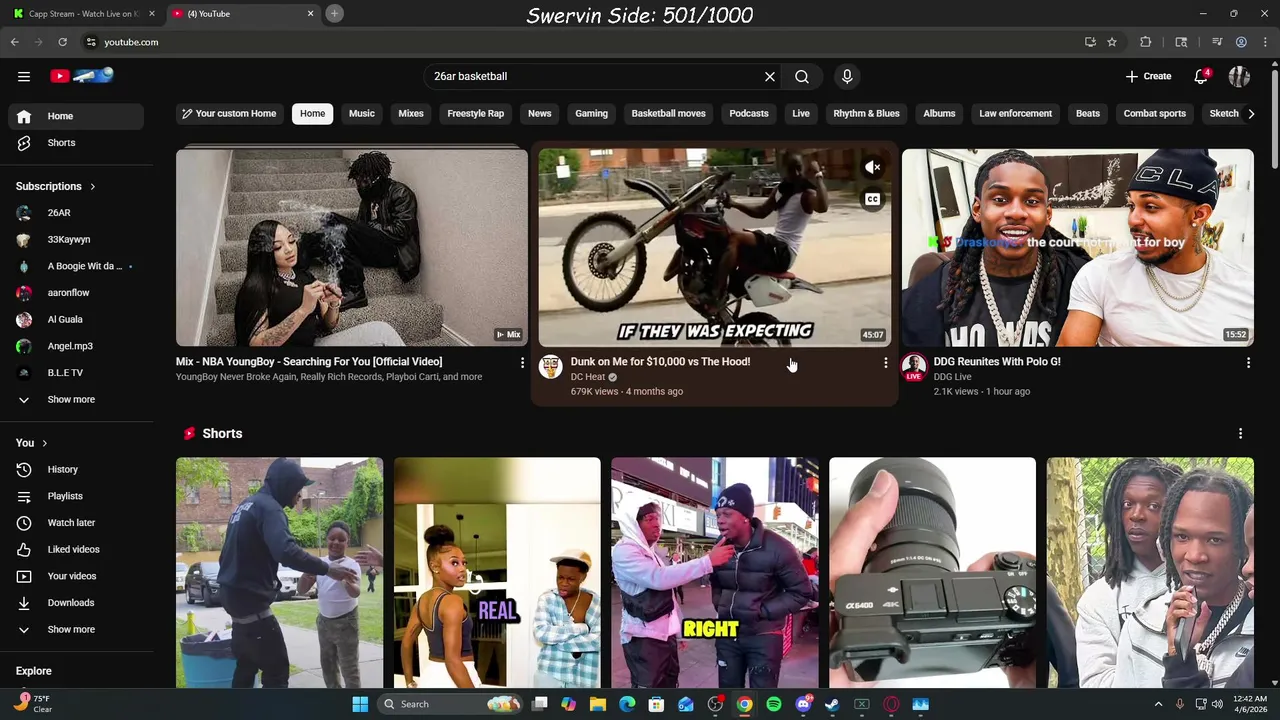Open Steam from the taskbar

tap(832, 704)
